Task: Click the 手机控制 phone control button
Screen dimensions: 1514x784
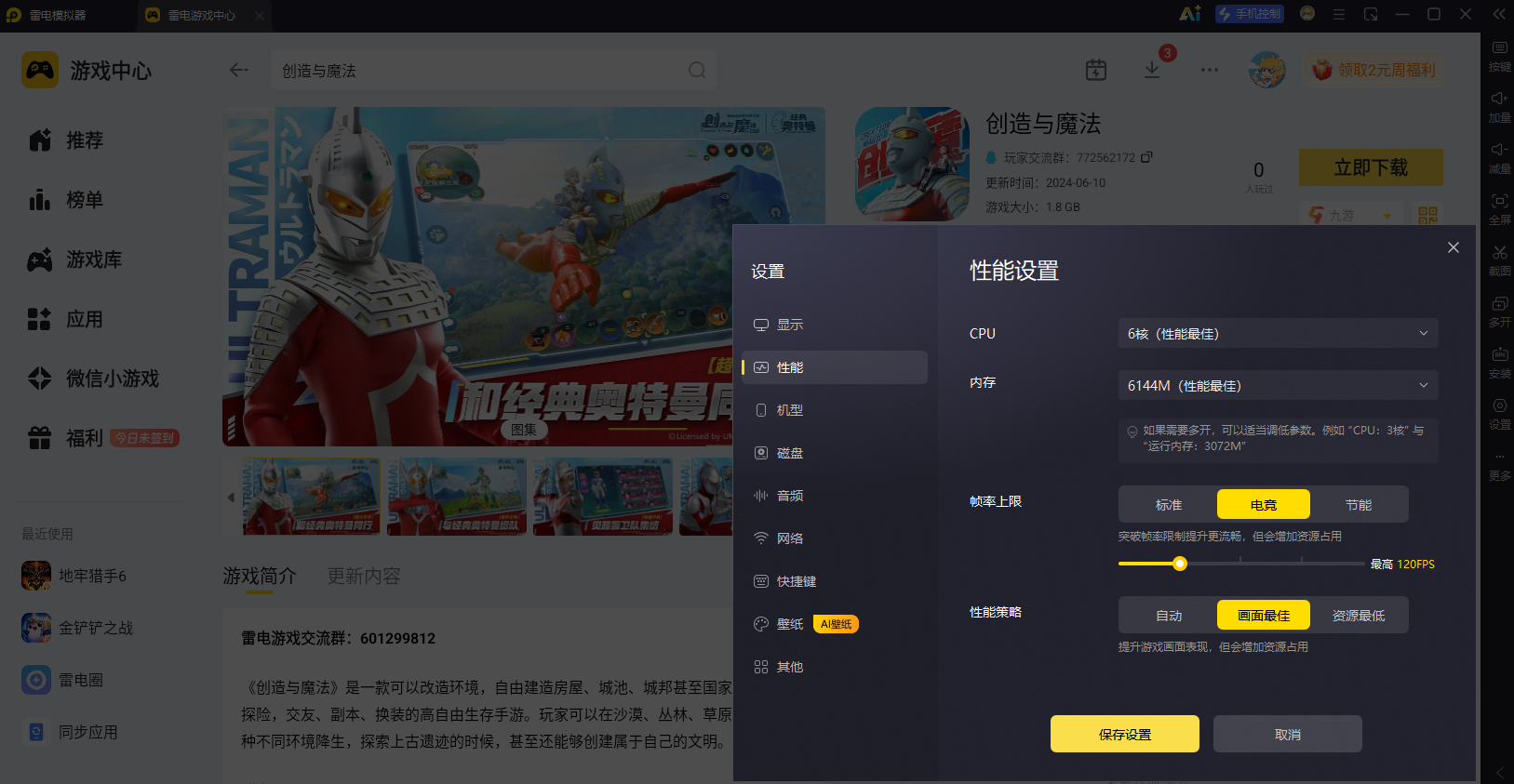Action: pos(1250,14)
